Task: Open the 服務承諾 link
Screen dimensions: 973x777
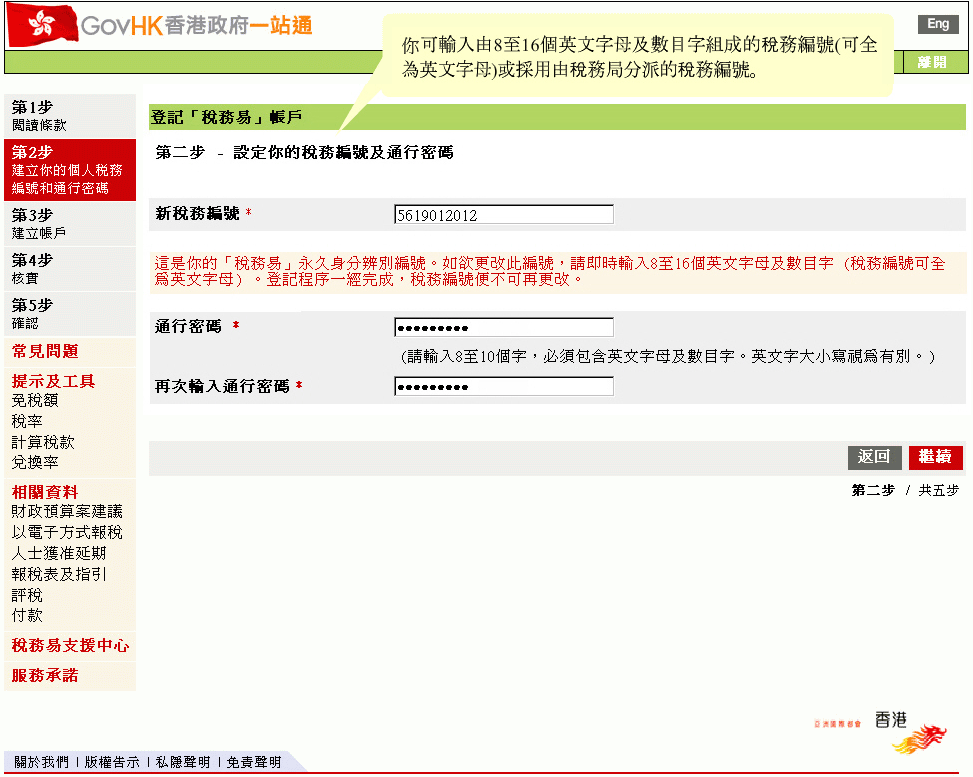Action: coord(45,675)
